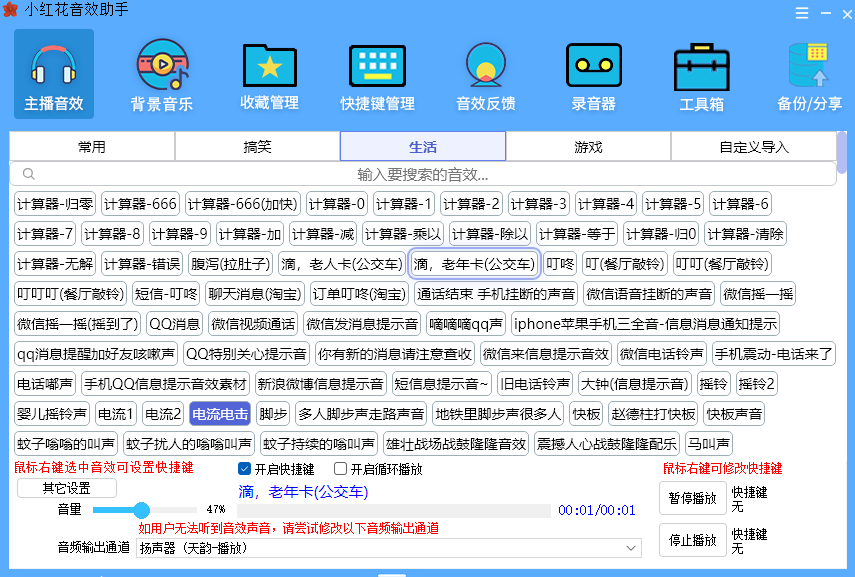The height and width of the screenshot is (577, 855).
Task: Click the vertical scrollbar on right edge
Action: point(842,152)
